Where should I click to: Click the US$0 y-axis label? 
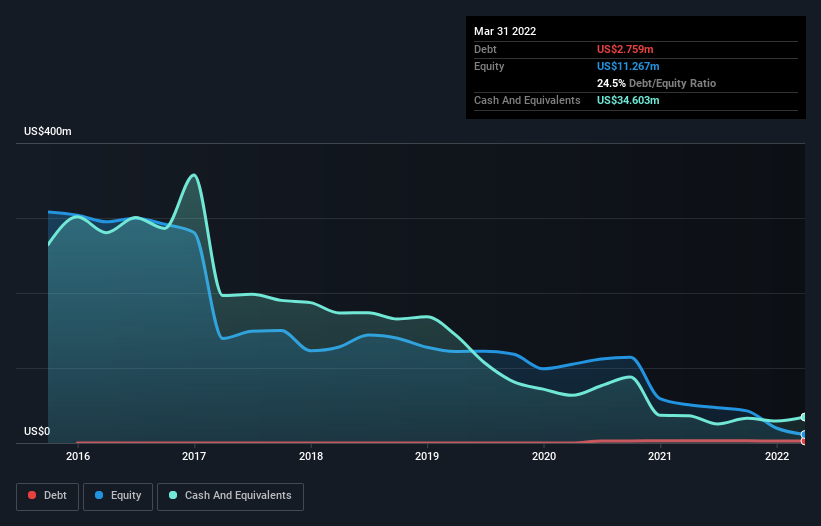[37, 431]
